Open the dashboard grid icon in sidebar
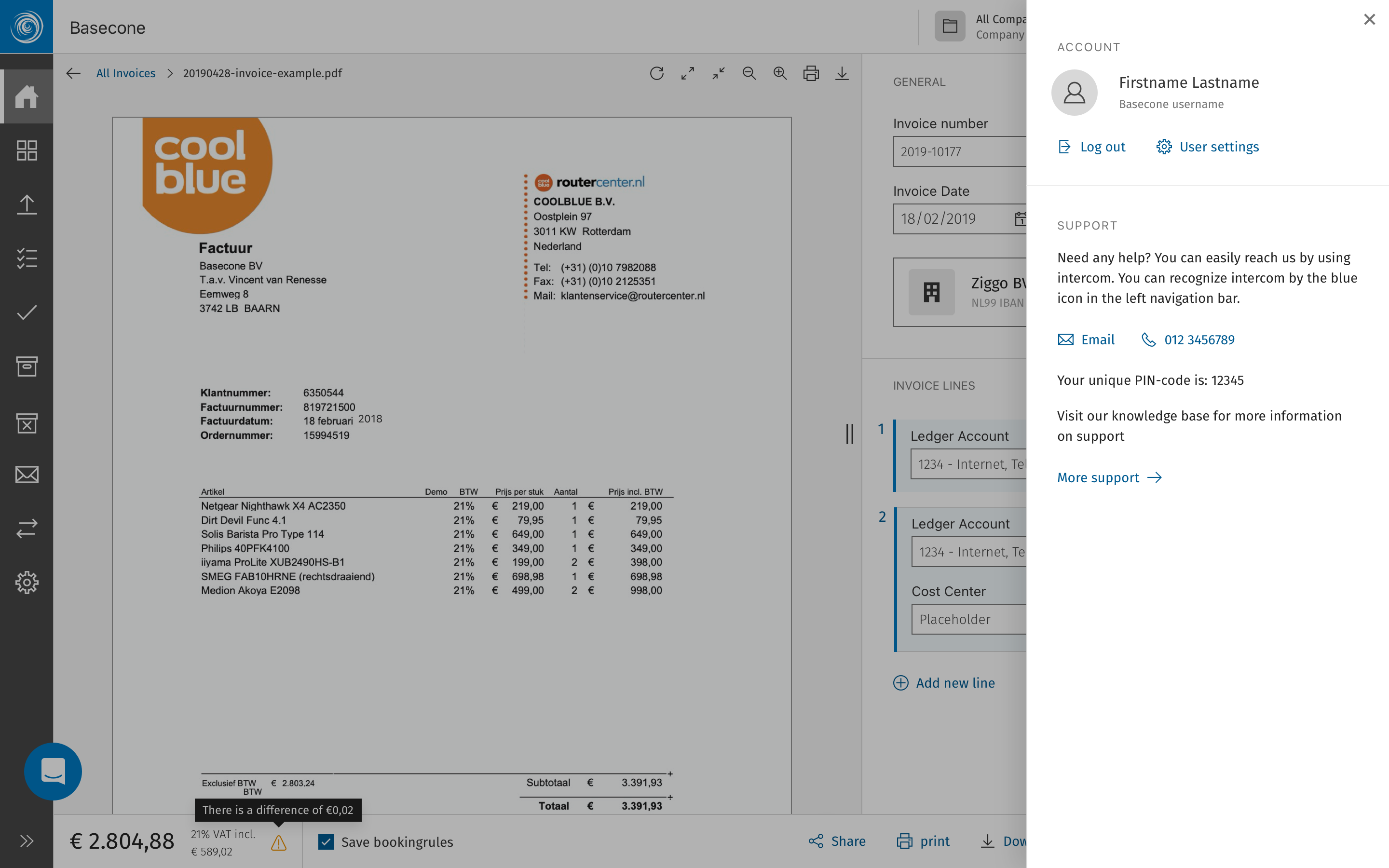The width and height of the screenshot is (1389, 868). [x=27, y=150]
